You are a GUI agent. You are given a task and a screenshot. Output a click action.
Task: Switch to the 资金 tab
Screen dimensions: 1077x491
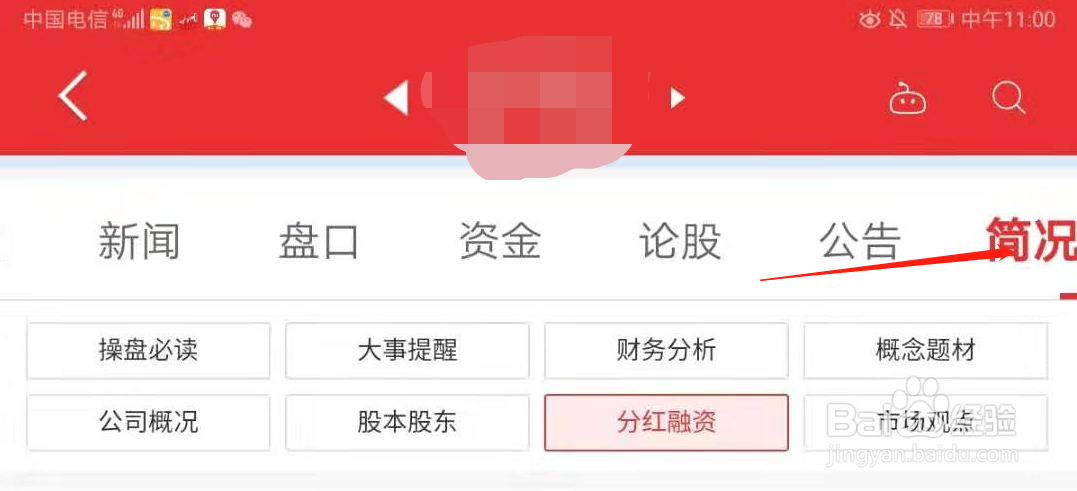pos(500,242)
